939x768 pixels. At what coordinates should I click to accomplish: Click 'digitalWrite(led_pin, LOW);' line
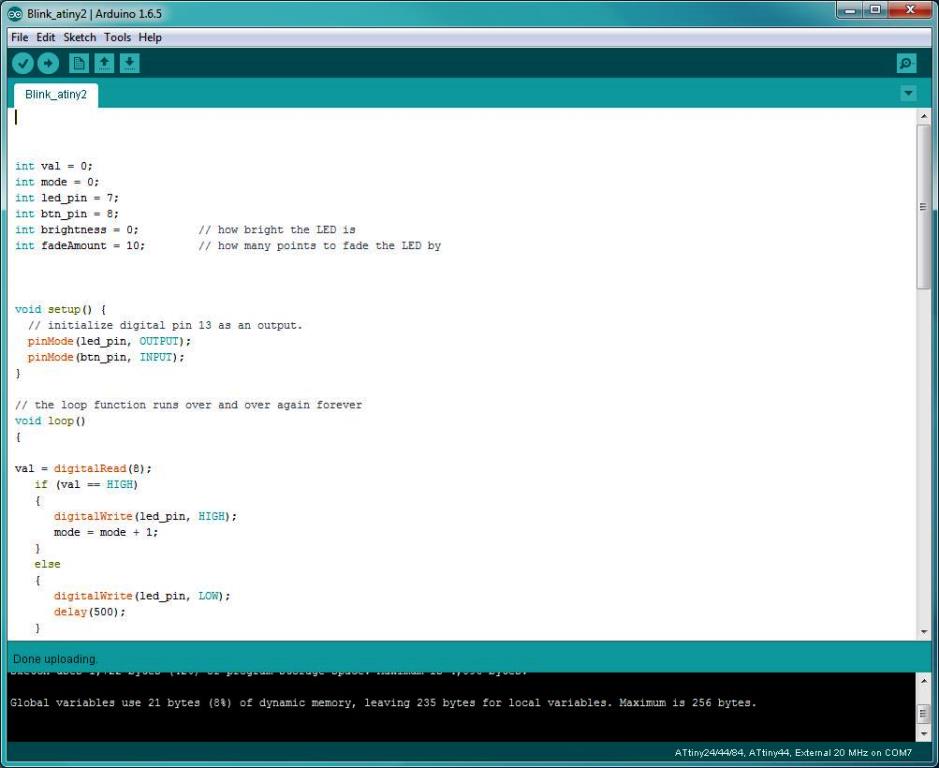click(x=142, y=596)
